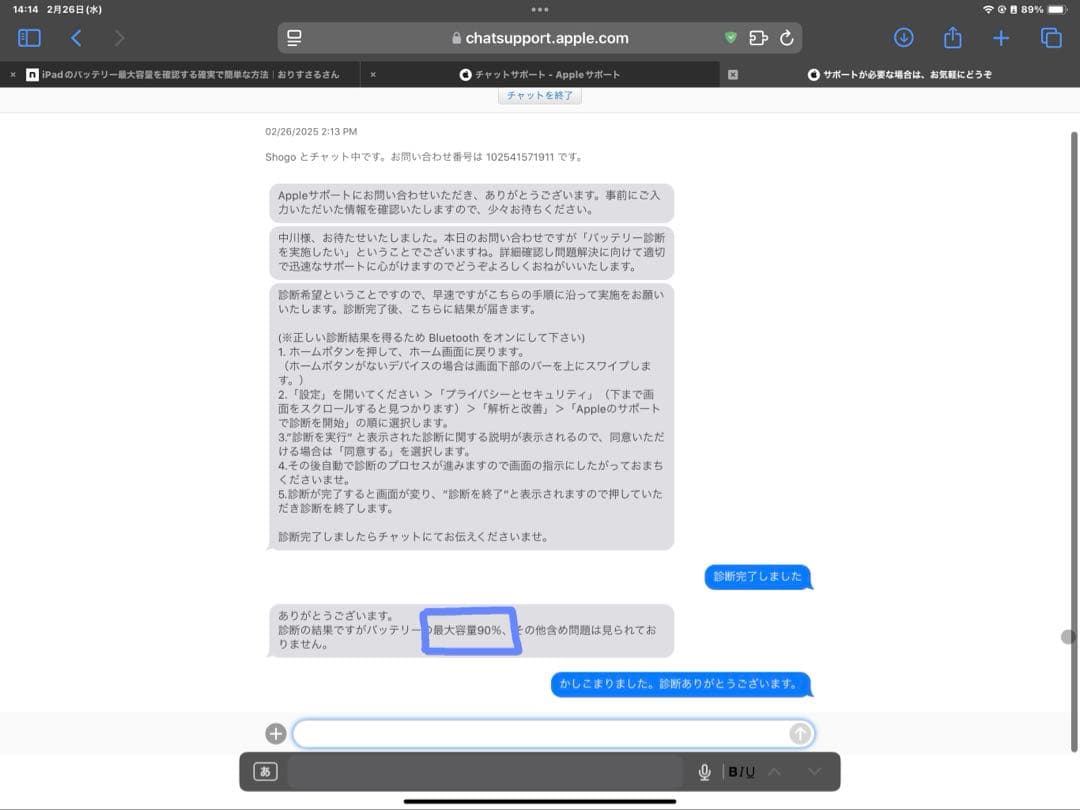Click the チャットを終了 button
Screen dimensions: 1080x810
539,95
